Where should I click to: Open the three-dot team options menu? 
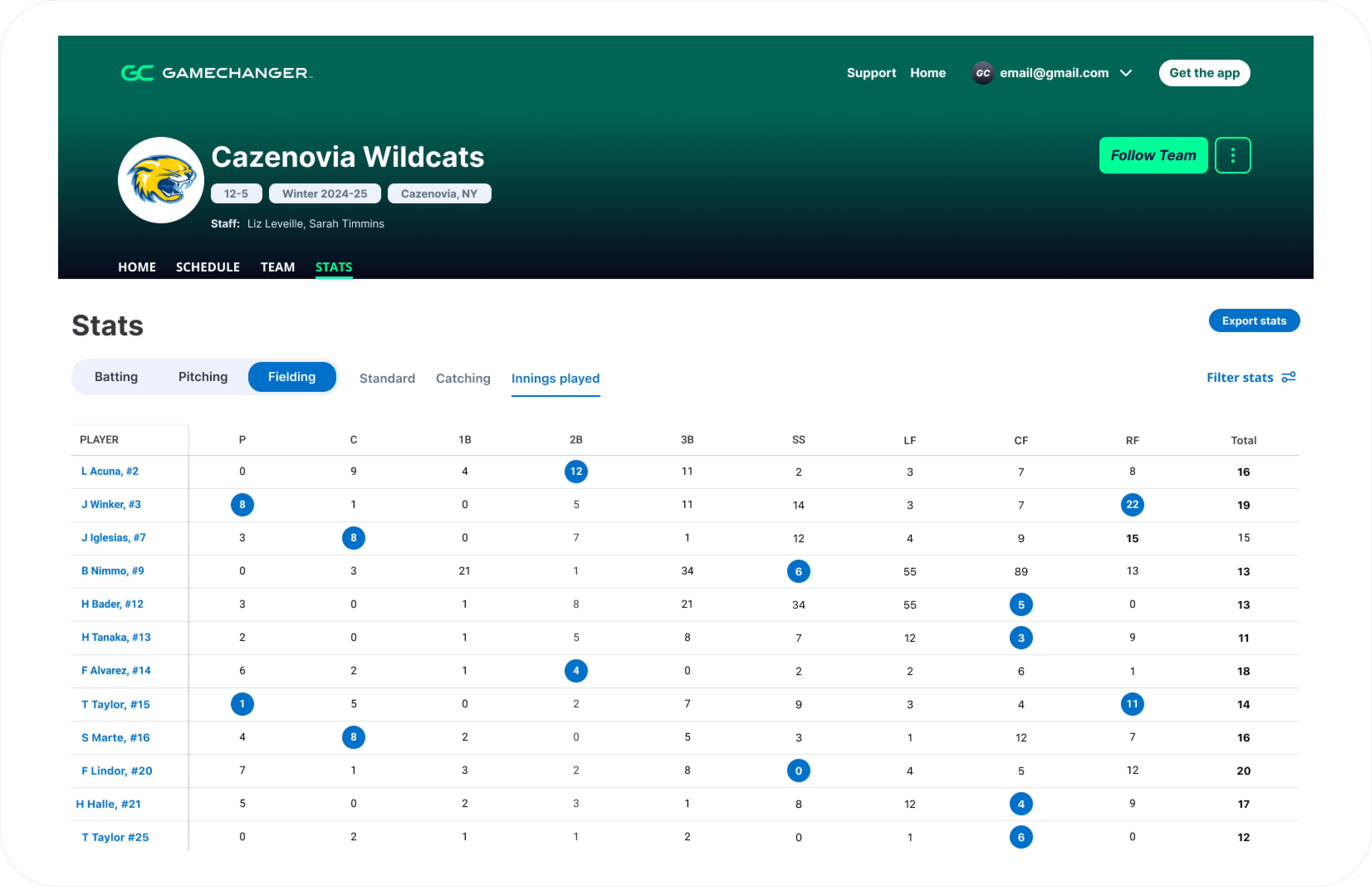click(1232, 155)
